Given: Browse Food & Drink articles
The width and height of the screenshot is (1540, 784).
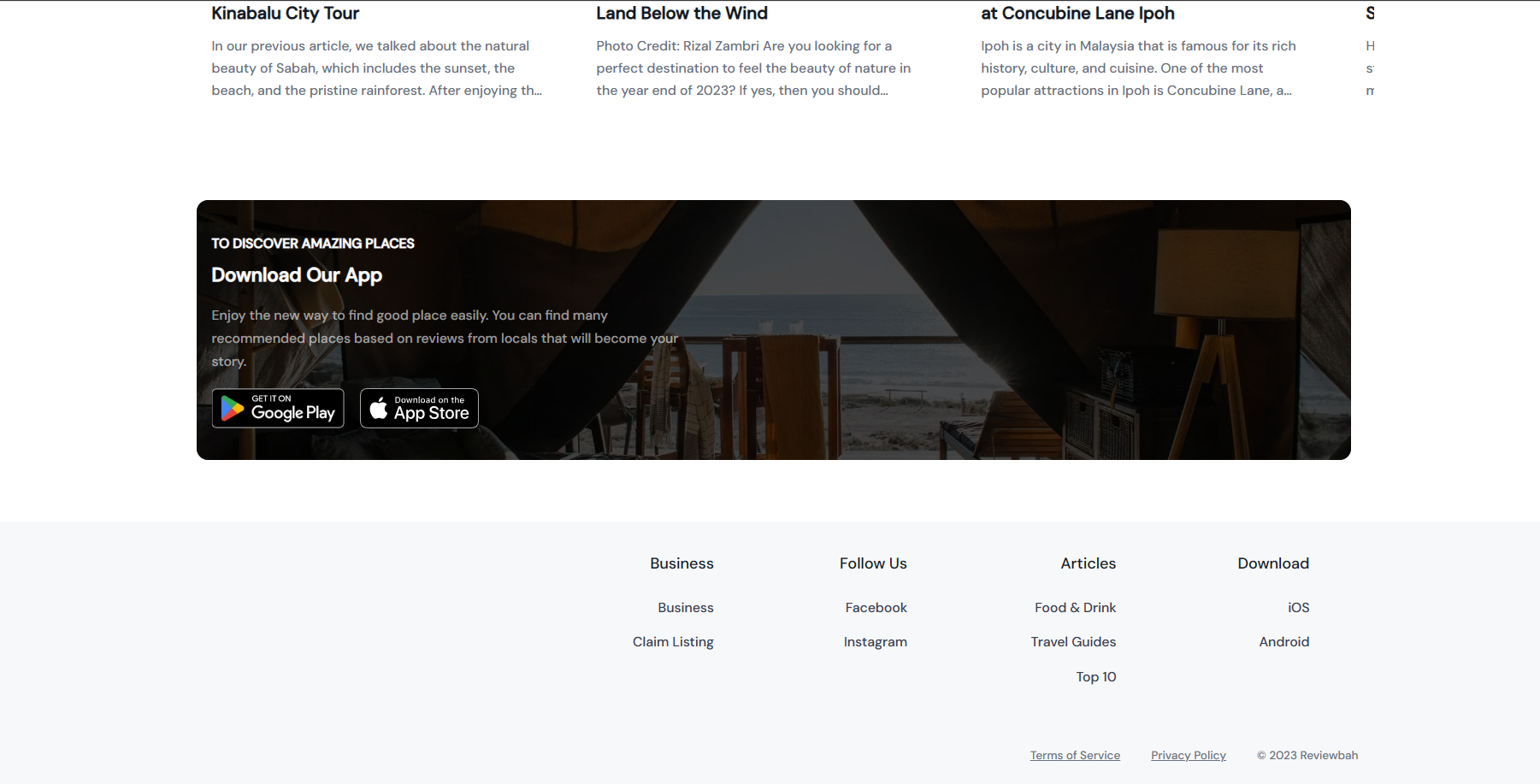Looking at the screenshot, I should point(1075,607).
